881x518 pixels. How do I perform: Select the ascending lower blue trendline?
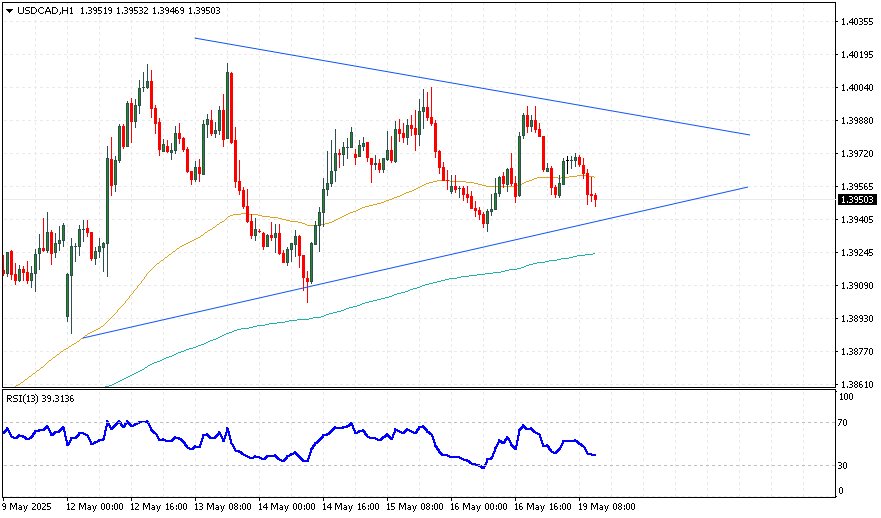tap(416, 262)
